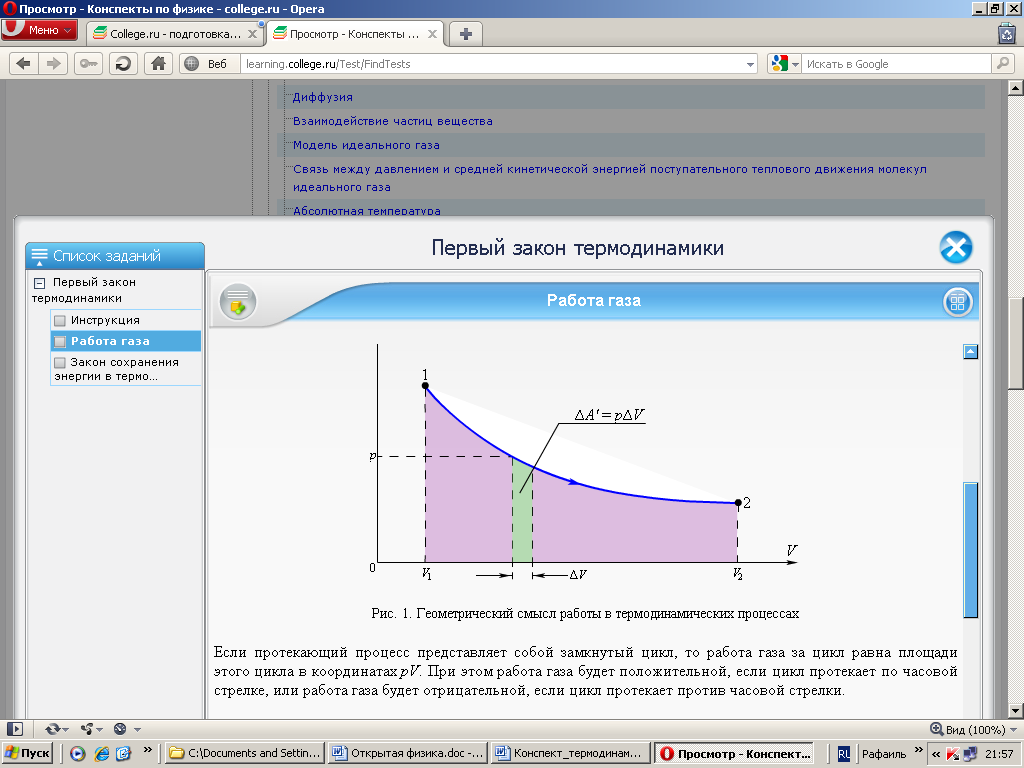Tick the Инструкция checkbox
The width and height of the screenshot is (1024, 768).
pos(60,321)
